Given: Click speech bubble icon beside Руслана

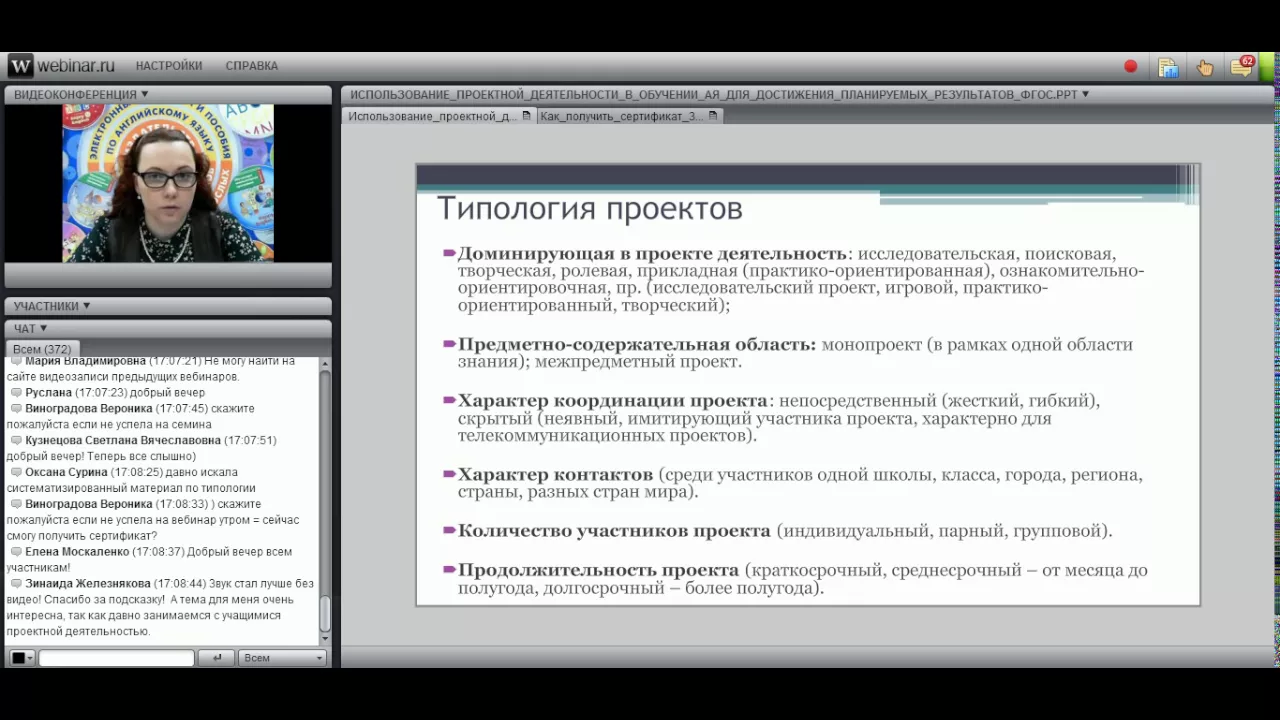Looking at the screenshot, I should [x=16, y=393].
